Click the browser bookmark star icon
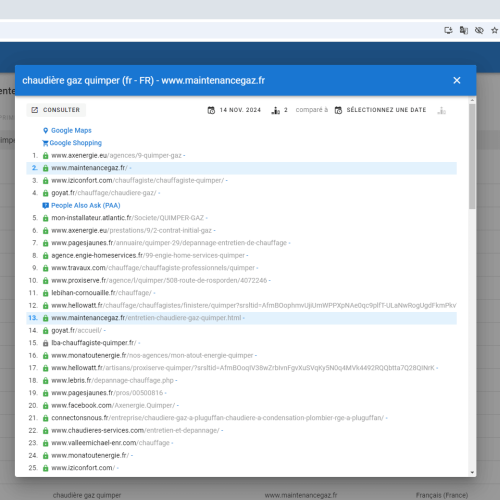The width and height of the screenshot is (500, 500). tap(494, 30)
